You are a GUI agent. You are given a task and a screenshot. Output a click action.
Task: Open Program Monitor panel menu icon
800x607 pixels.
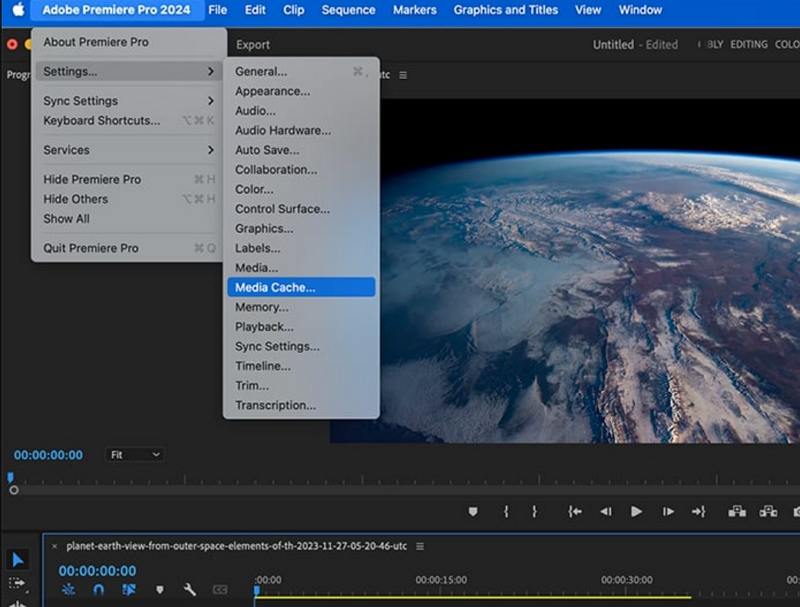point(403,75)
